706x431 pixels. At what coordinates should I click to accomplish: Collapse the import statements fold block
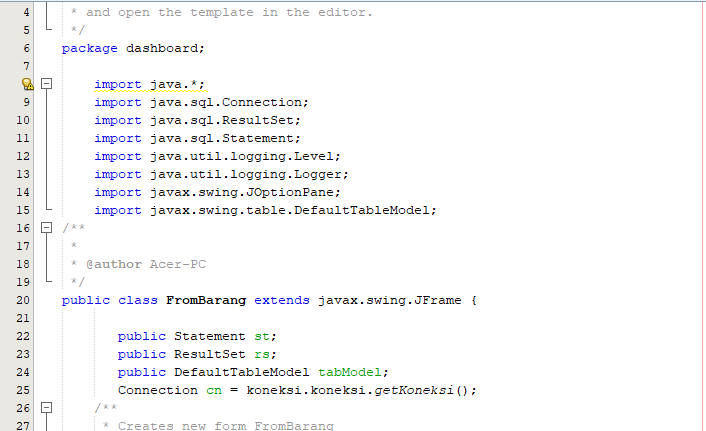[46, 84]
